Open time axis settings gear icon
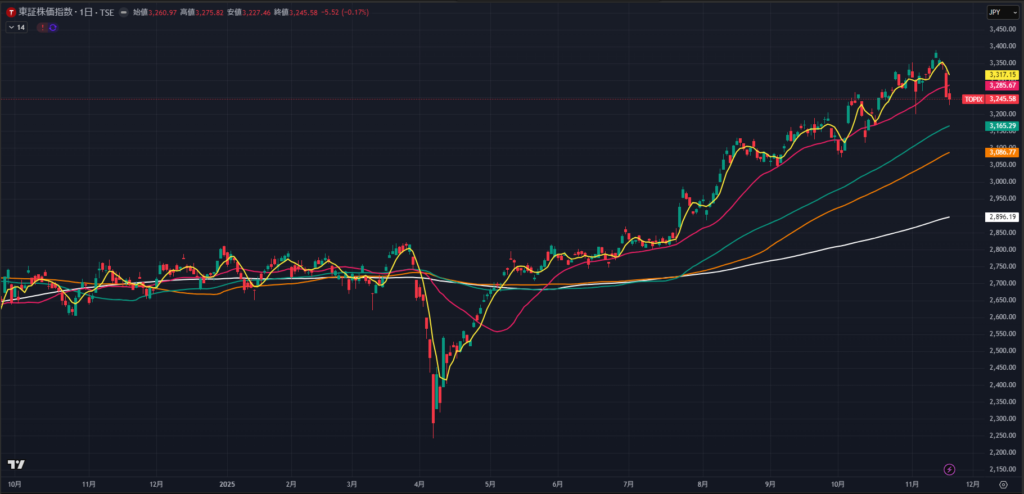The image size is (1024, 494). pos(1003,483)
